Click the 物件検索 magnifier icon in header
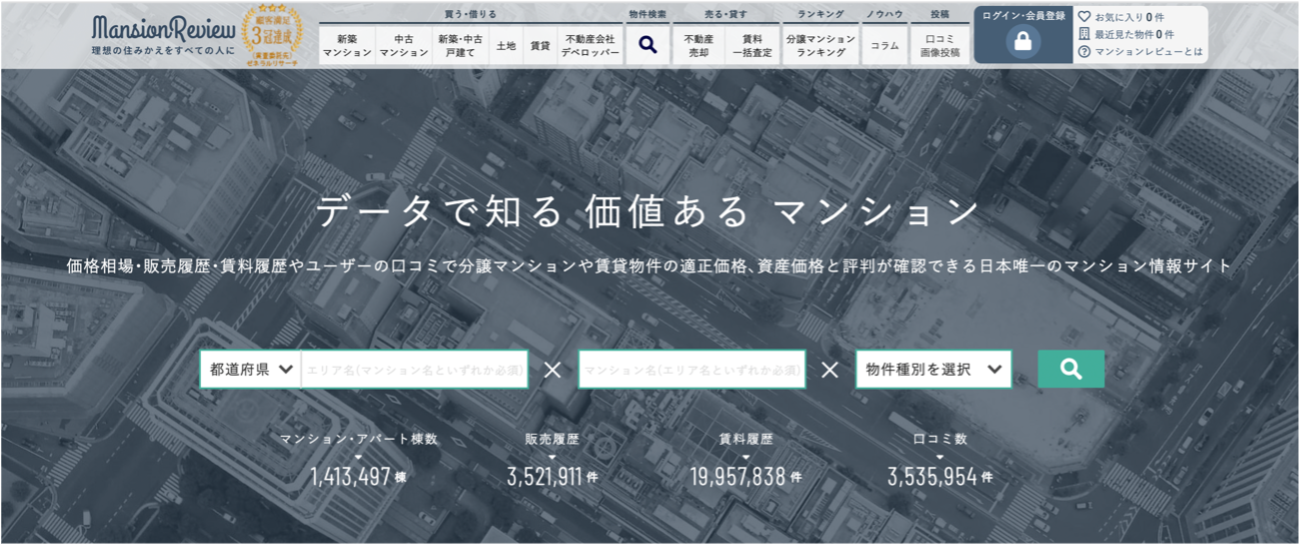The width and height of the screenshot is (1301, 546). point(648,45)
